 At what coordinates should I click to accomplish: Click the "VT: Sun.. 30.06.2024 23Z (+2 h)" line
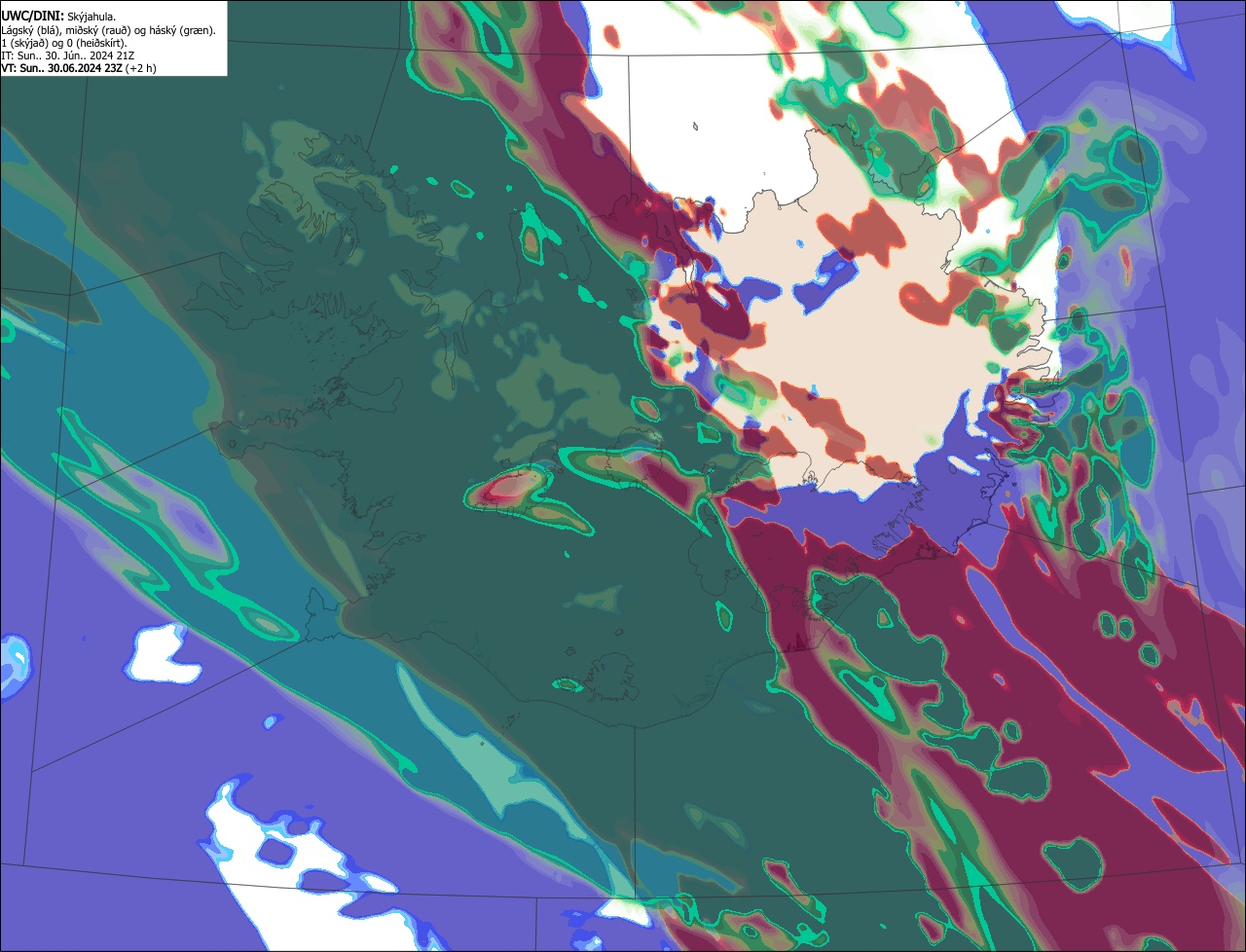pos(78,68)
